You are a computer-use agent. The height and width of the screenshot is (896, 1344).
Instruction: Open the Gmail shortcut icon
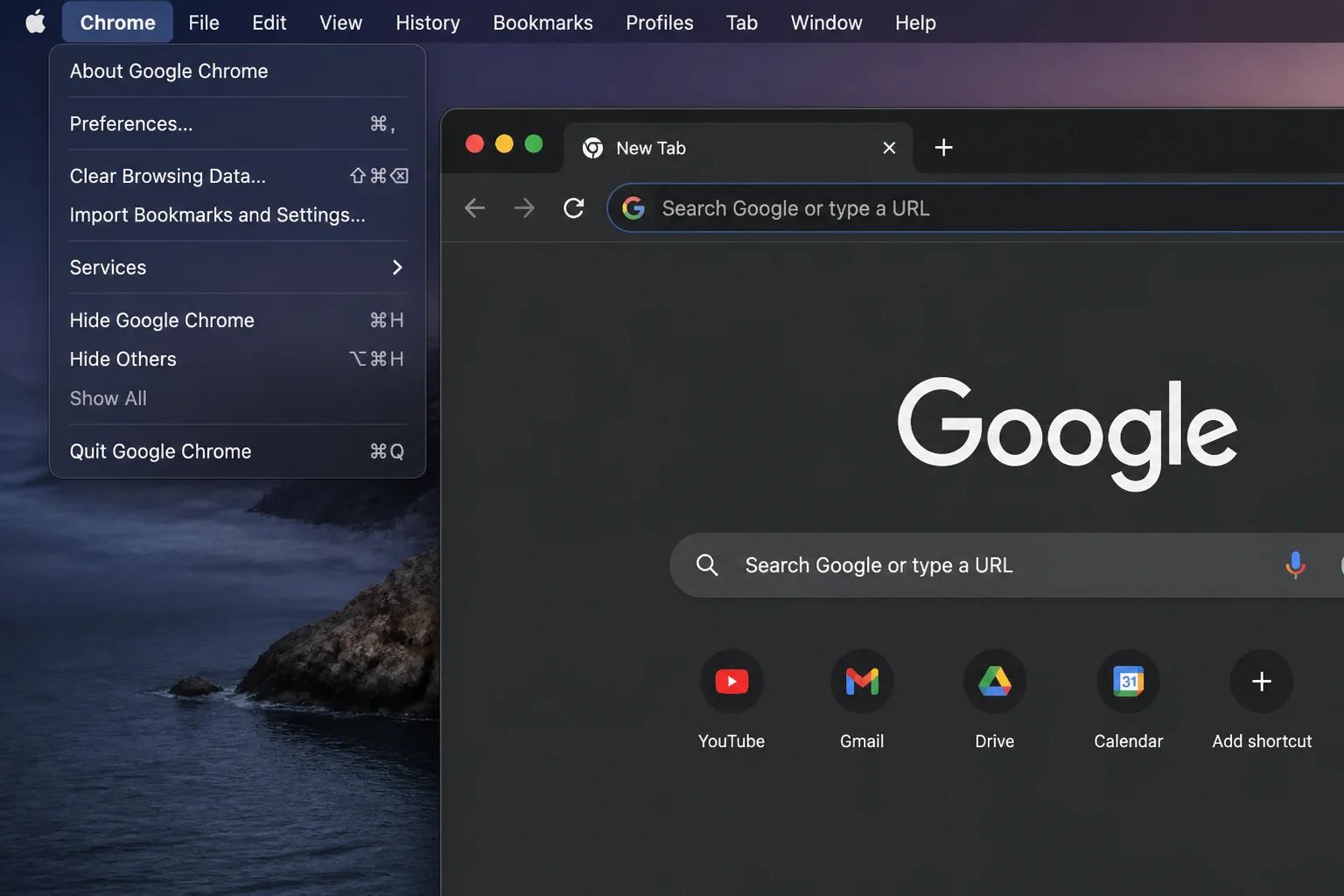click(x=862, y=681)
